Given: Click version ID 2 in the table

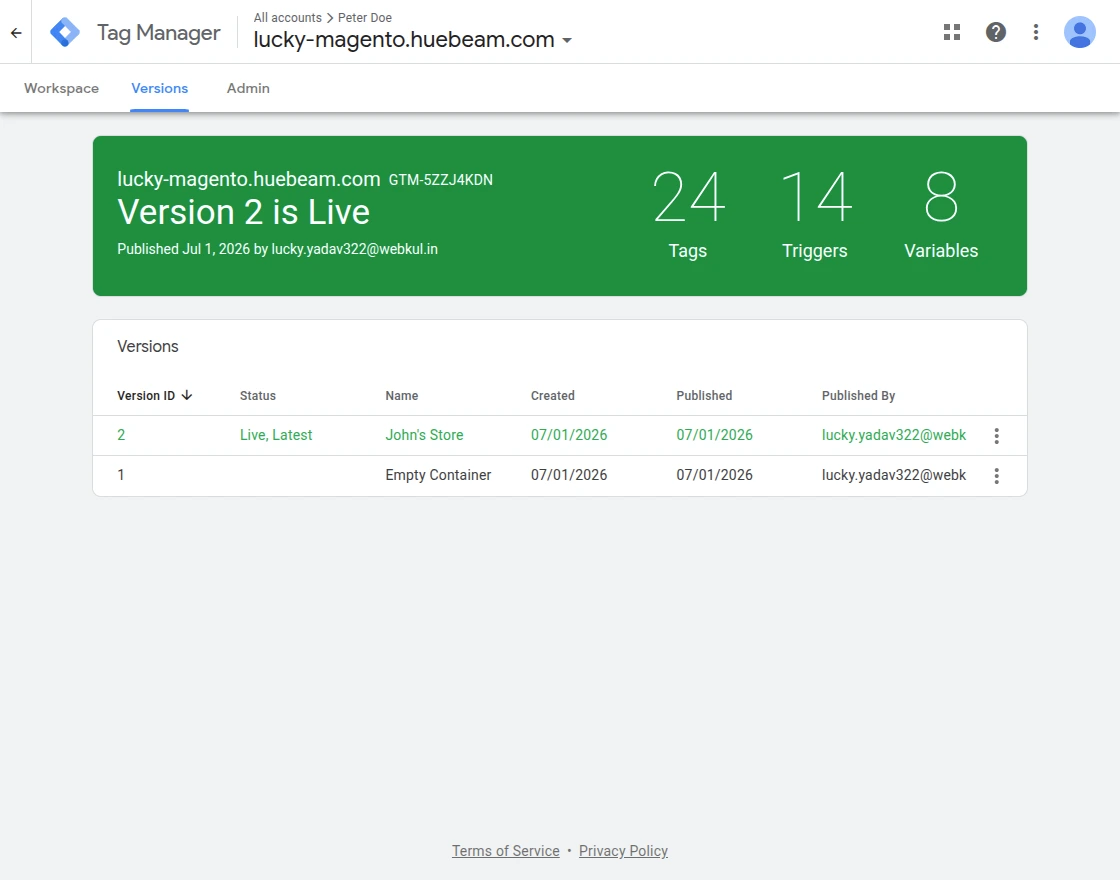Looking at the screenshot, I should [x=121, y=435].
